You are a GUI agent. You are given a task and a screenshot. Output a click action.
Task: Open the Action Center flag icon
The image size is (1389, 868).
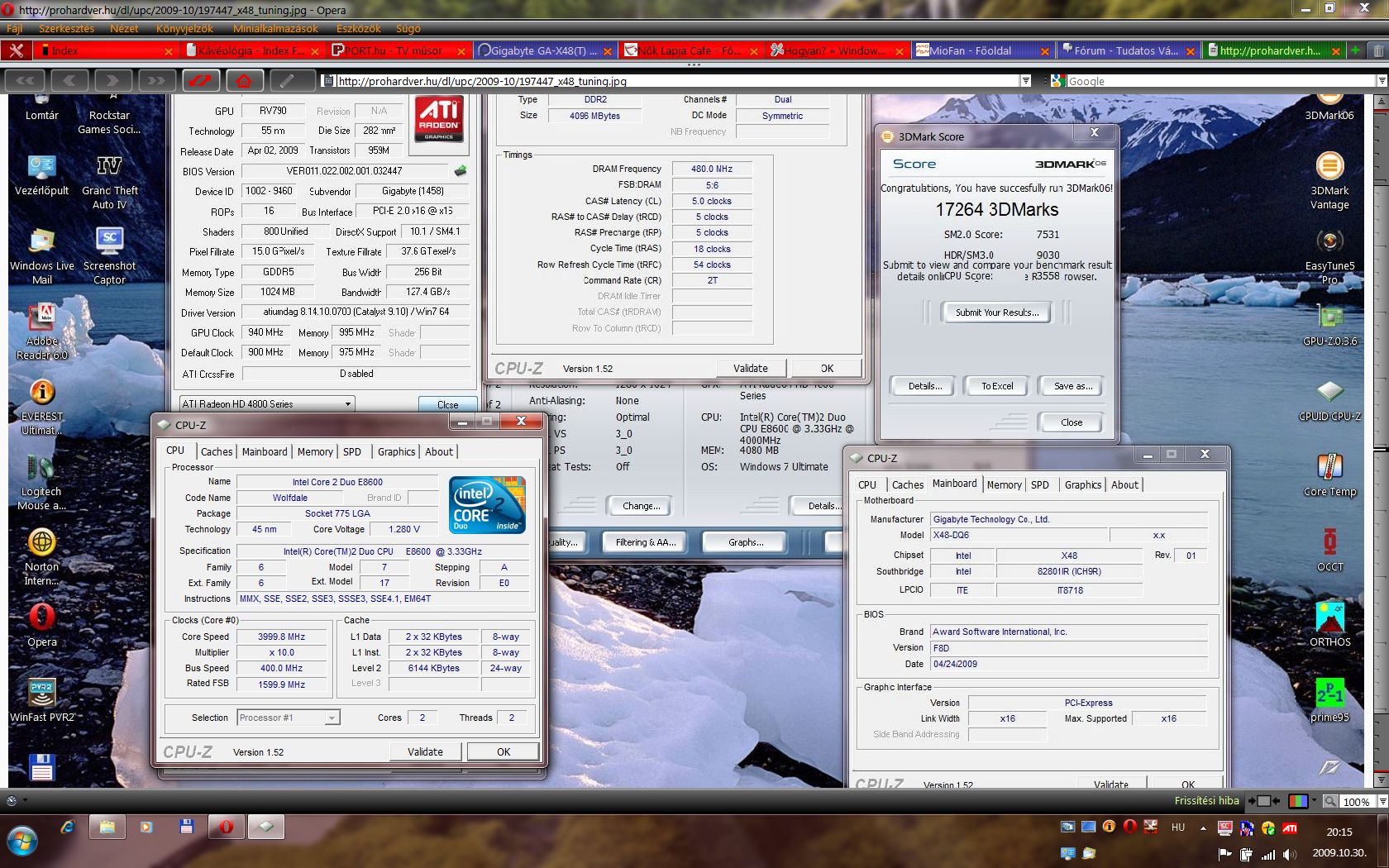pyautogui.click(x=1225, y=853)
